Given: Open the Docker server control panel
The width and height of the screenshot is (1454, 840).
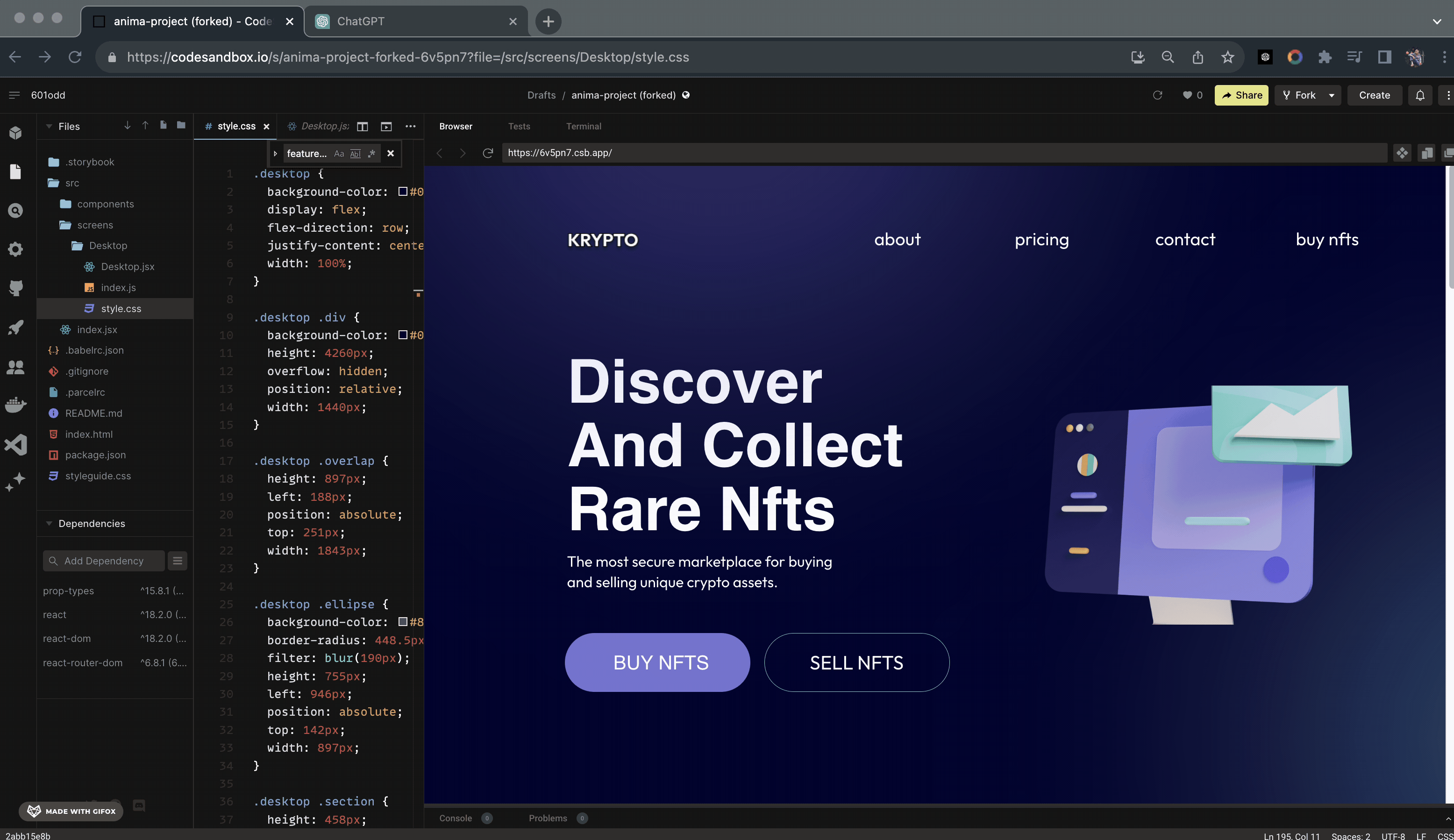Looking at the screenshot, I should pyautogui.click(x=15, y=405).
